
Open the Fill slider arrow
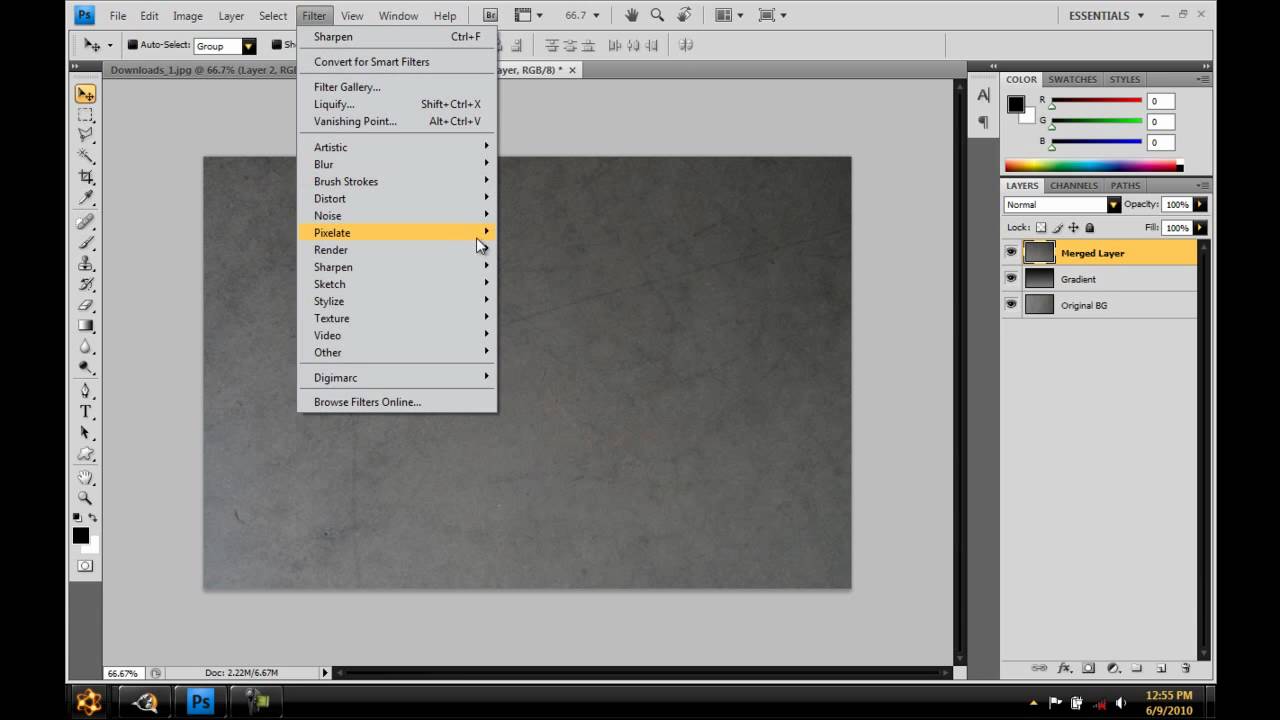coord(1200,228)
